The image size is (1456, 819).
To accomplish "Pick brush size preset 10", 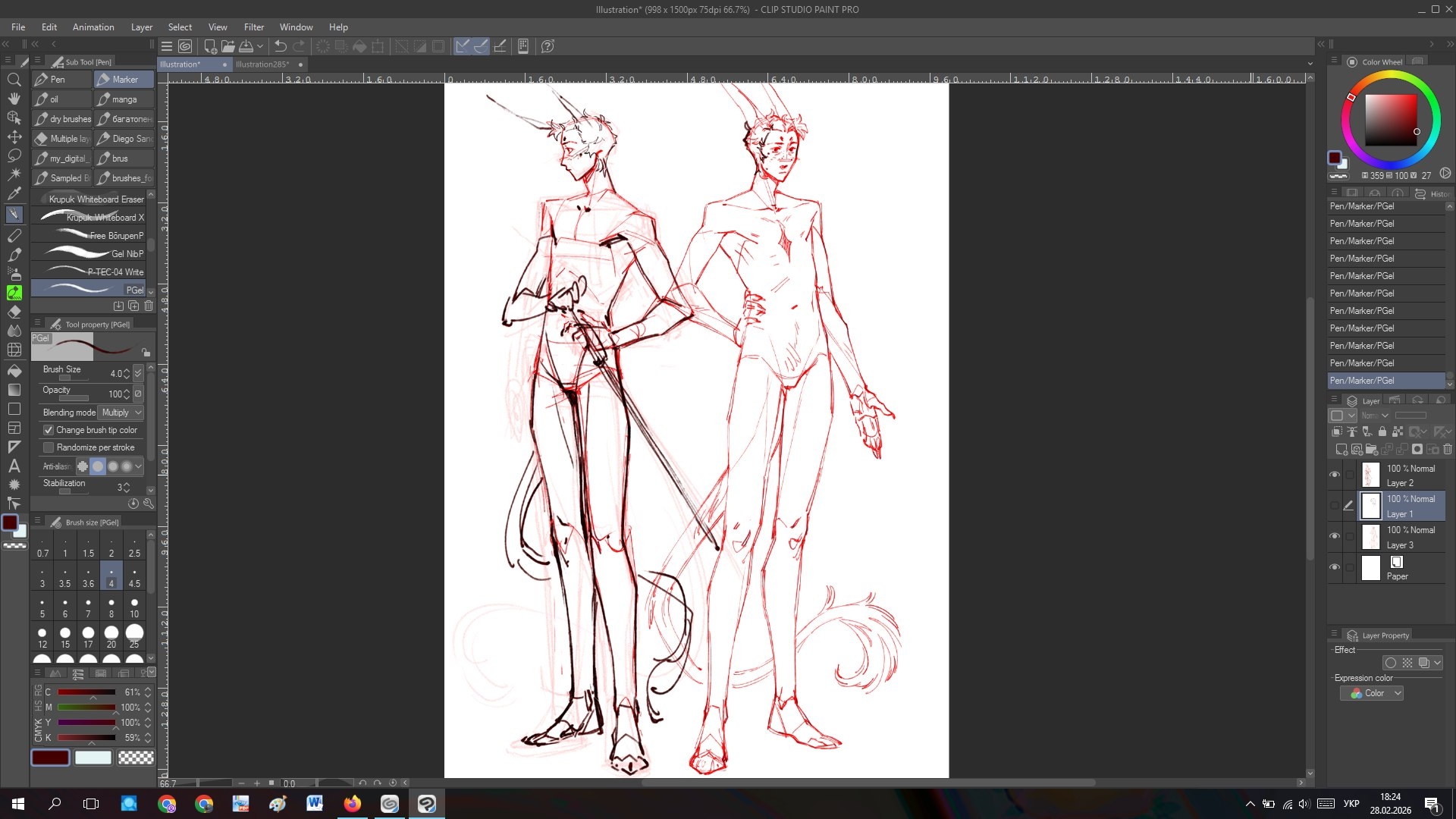I will [134, 607].
